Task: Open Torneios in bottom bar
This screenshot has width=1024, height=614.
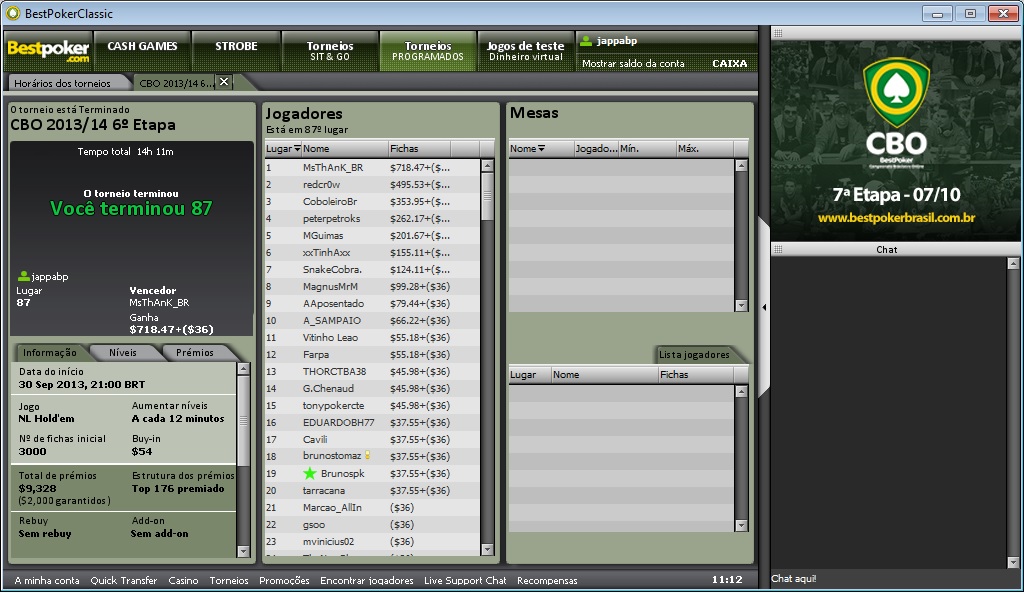Action: (229, 580)
